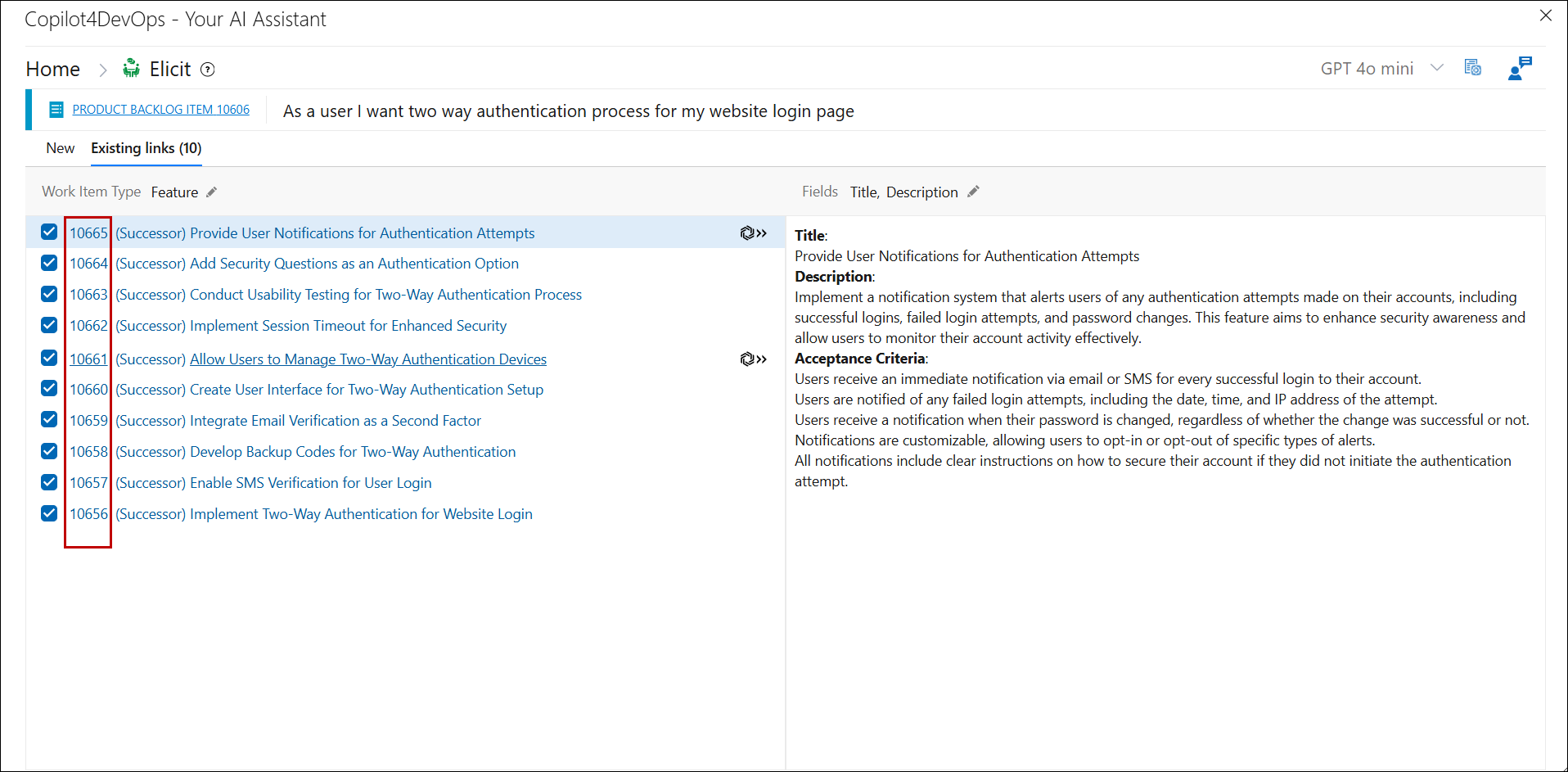Go to Home in the breadcrumb
Viewport: 1568px width, 772px height.
tap(53, 70)
